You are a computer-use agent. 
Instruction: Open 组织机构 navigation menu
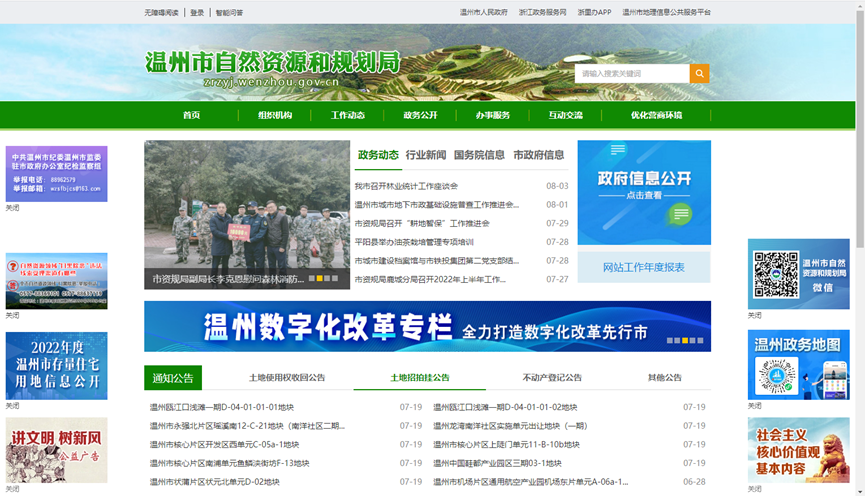click(275, 115)
